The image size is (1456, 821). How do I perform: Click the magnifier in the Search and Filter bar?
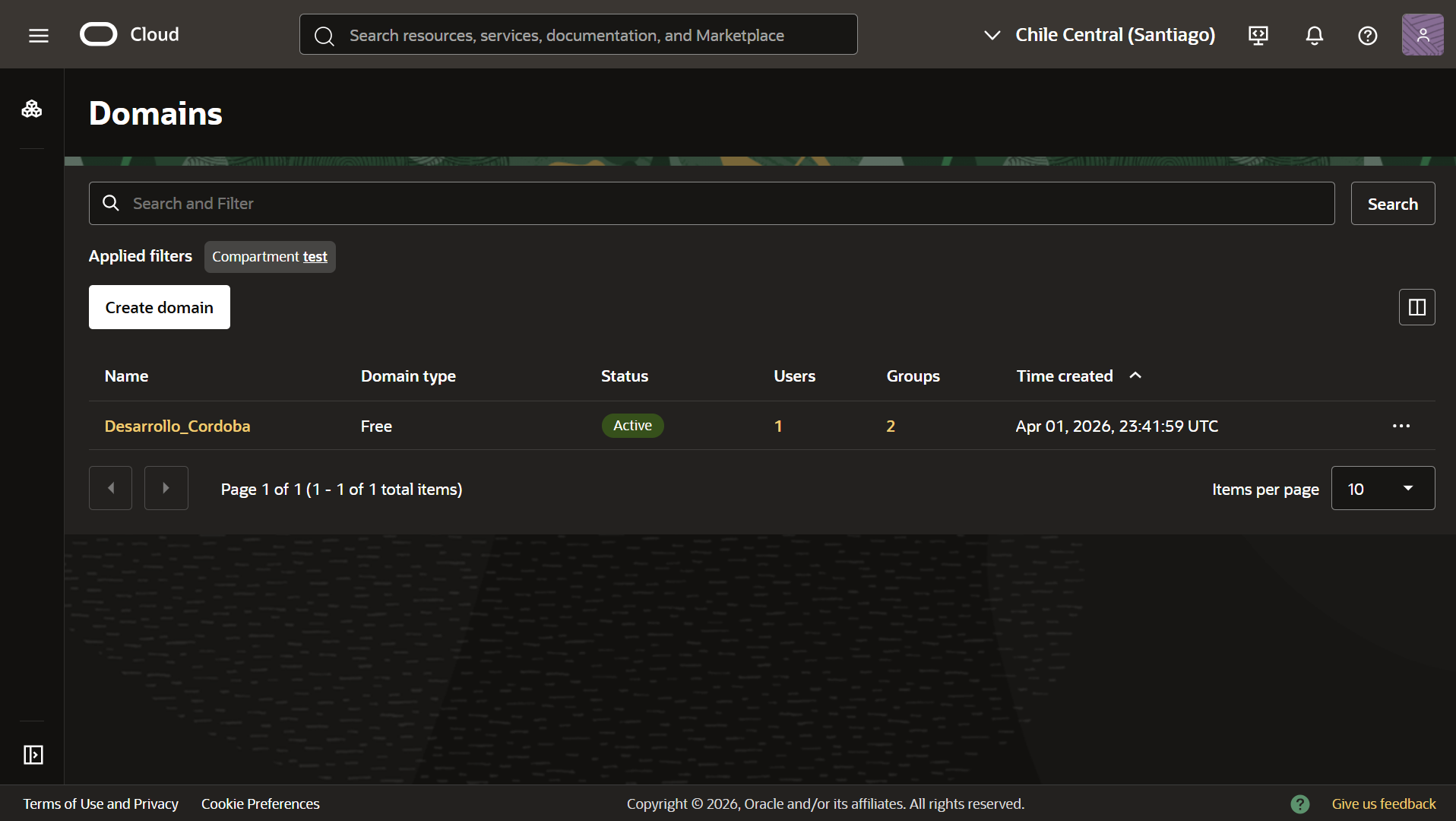tap(110, 203)
